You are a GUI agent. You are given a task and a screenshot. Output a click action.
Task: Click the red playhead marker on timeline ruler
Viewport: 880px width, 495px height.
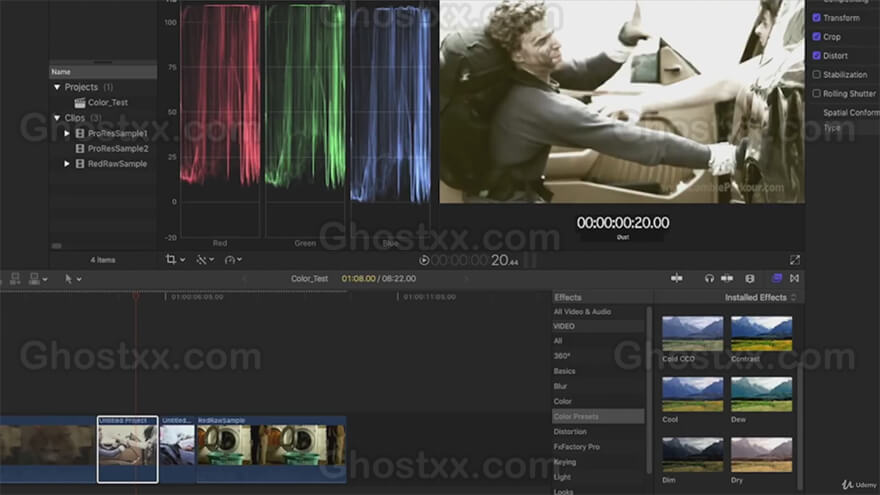click(135, 295)
